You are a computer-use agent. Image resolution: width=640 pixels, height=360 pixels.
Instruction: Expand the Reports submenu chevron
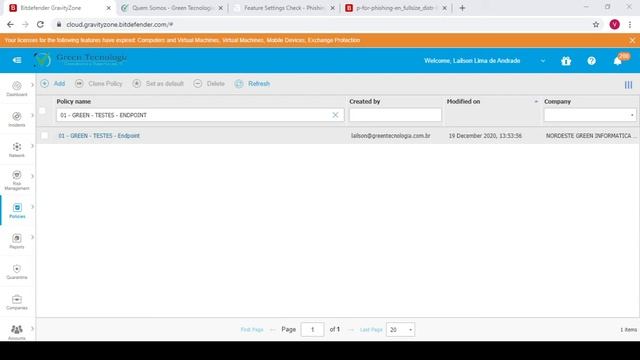(32, 237)
